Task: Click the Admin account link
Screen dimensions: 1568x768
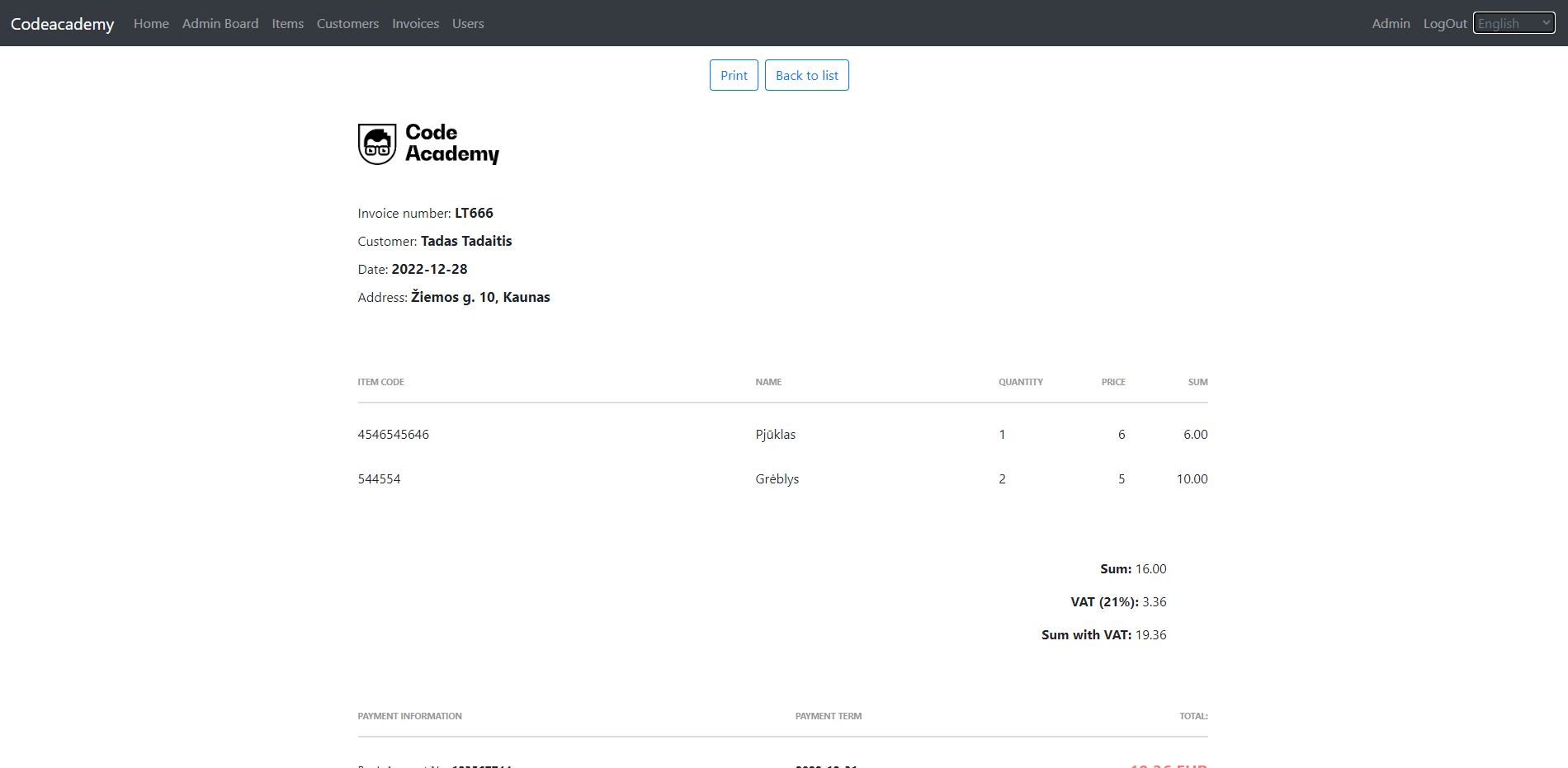Action: [x=1391, y=23]
